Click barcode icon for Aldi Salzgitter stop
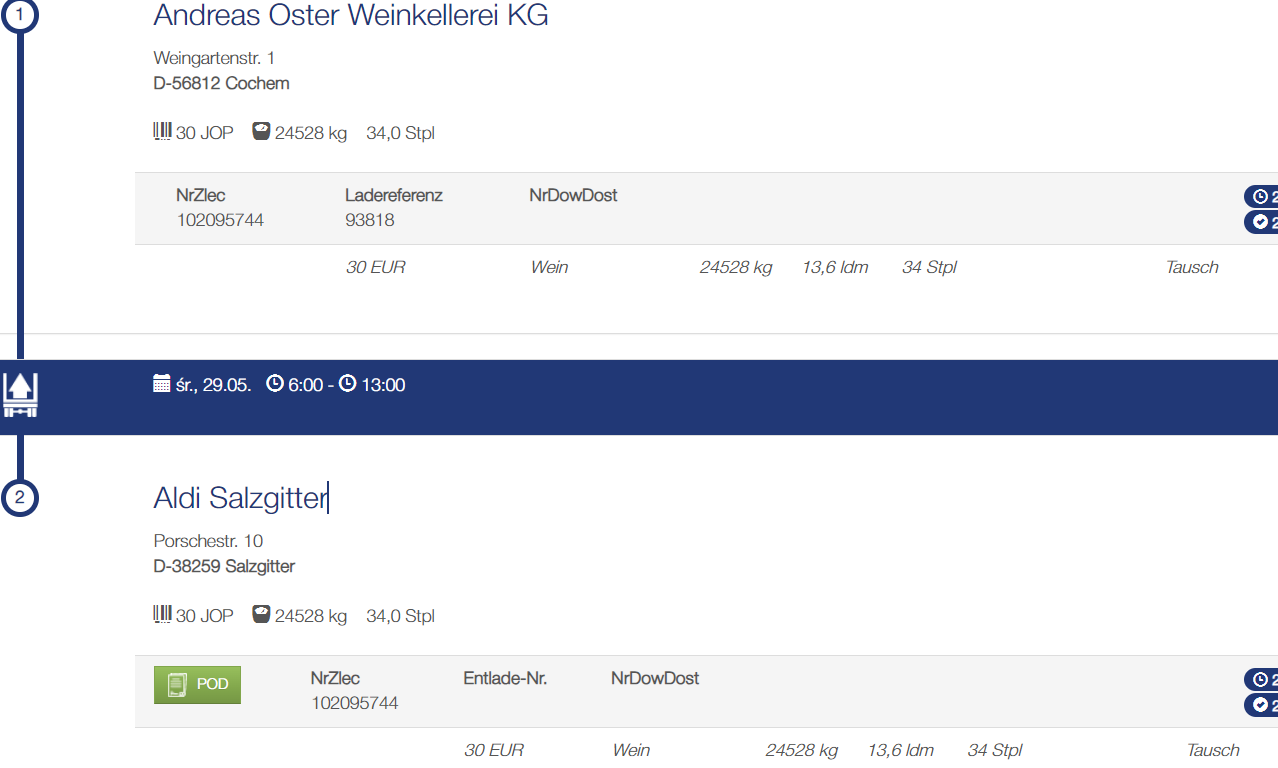The image size is (1278, 768). 162,615
